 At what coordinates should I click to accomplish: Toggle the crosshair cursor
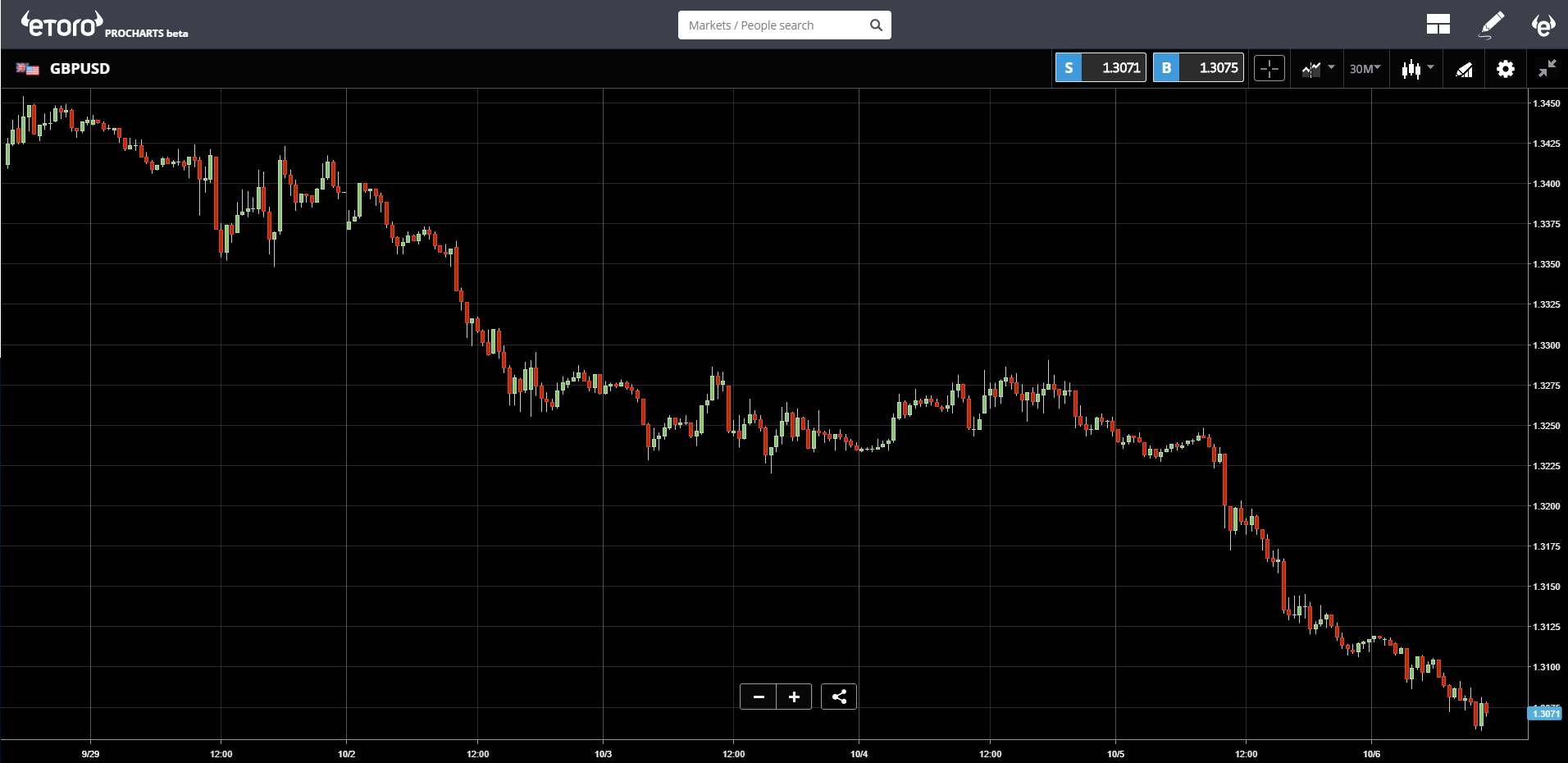click(1269, 69)
